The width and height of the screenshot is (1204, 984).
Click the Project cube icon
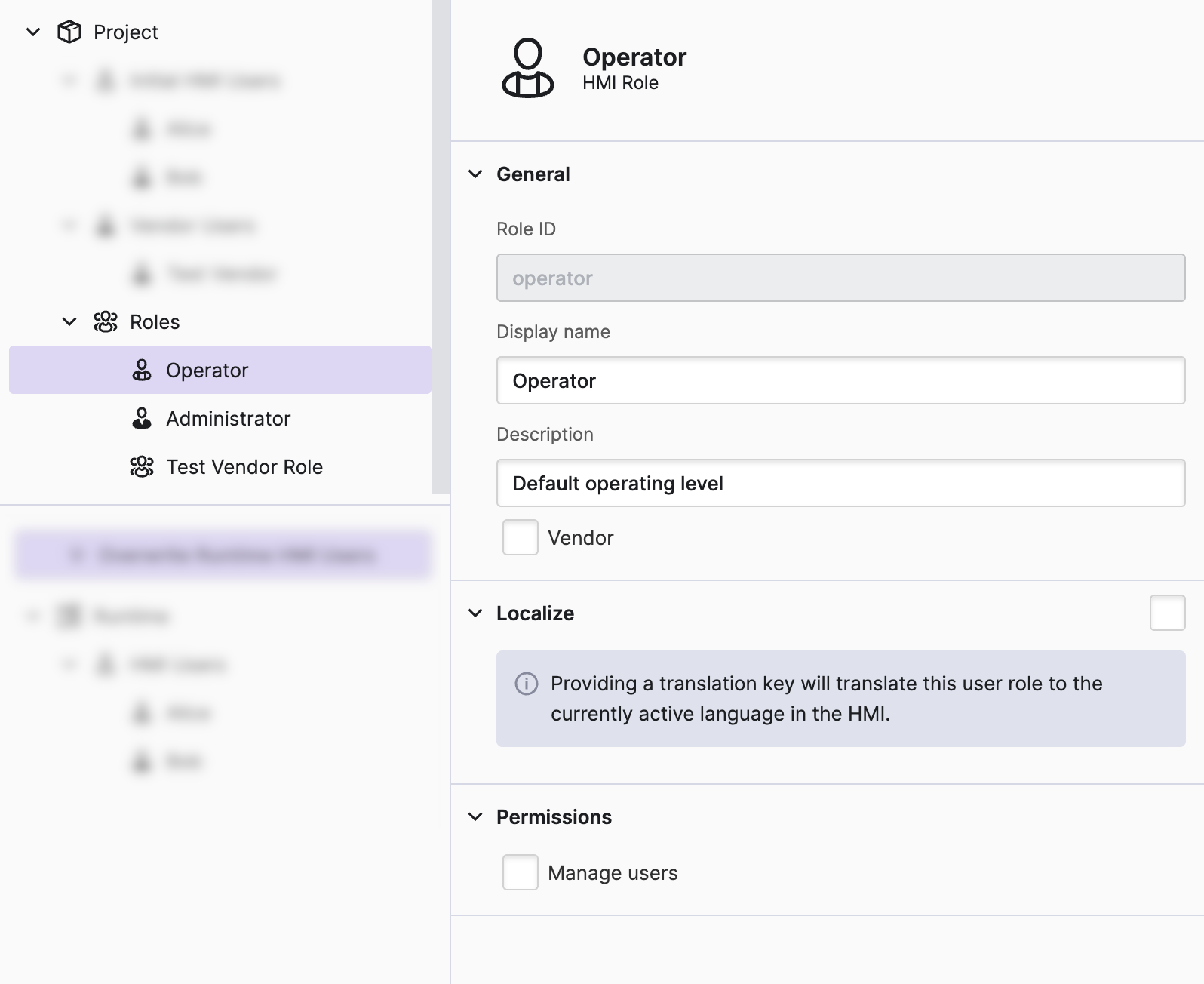point(69,32)
